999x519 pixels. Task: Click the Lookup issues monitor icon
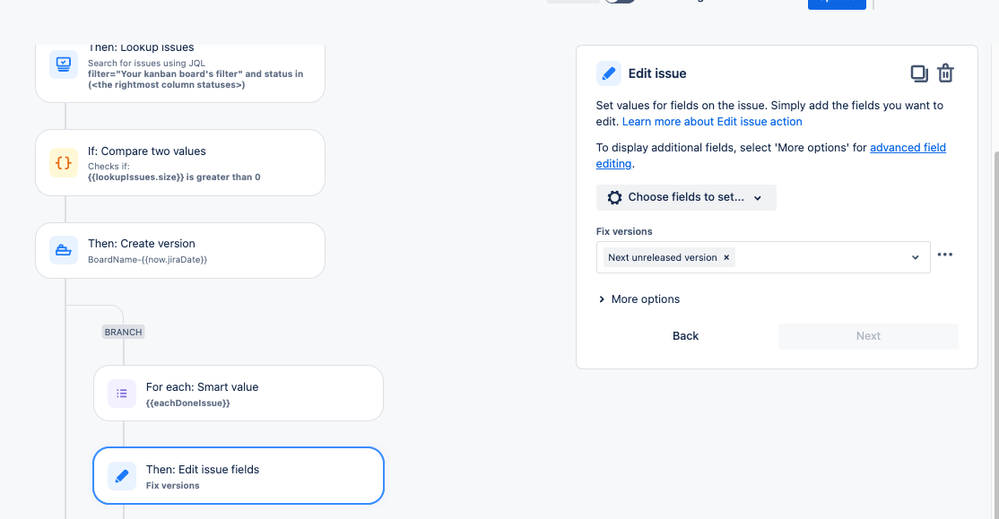coord(64,64)
